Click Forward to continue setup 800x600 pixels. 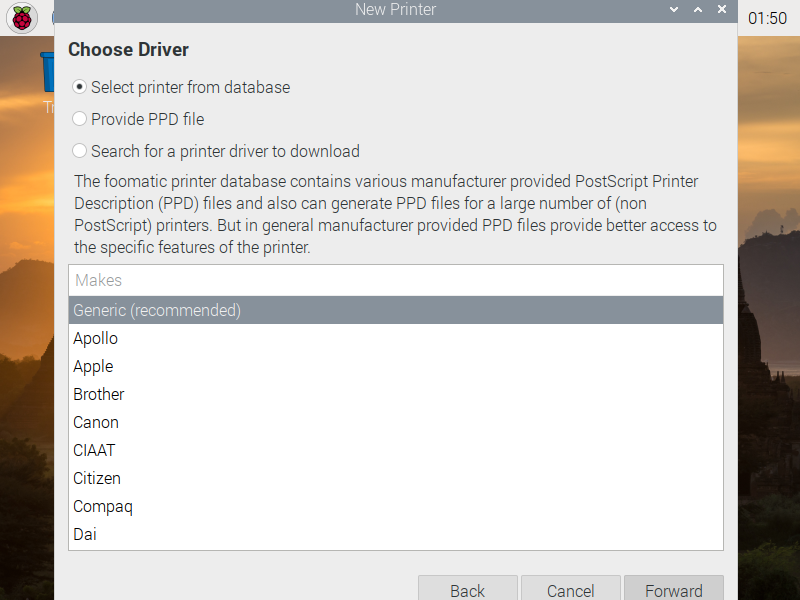tap(674, 589)
